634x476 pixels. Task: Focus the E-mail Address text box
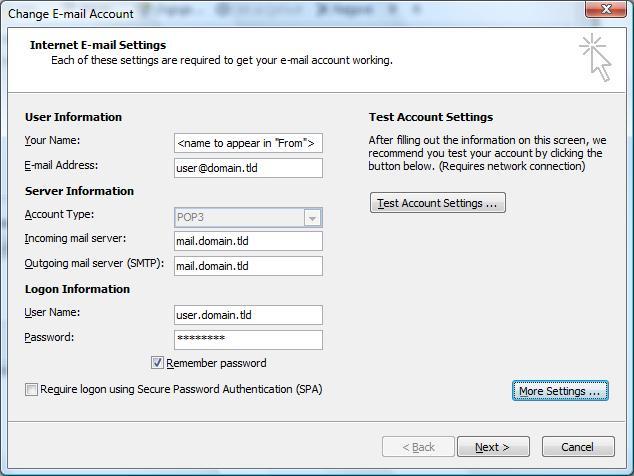248,168
